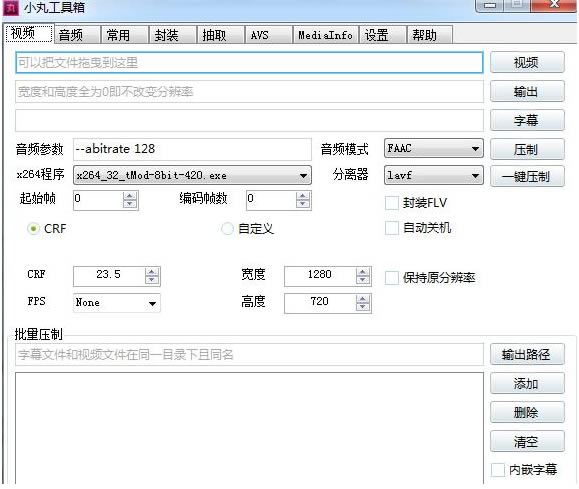Open the 封装 tab
This screenshot has height=489, width=579.
click(x=173, y=35)
